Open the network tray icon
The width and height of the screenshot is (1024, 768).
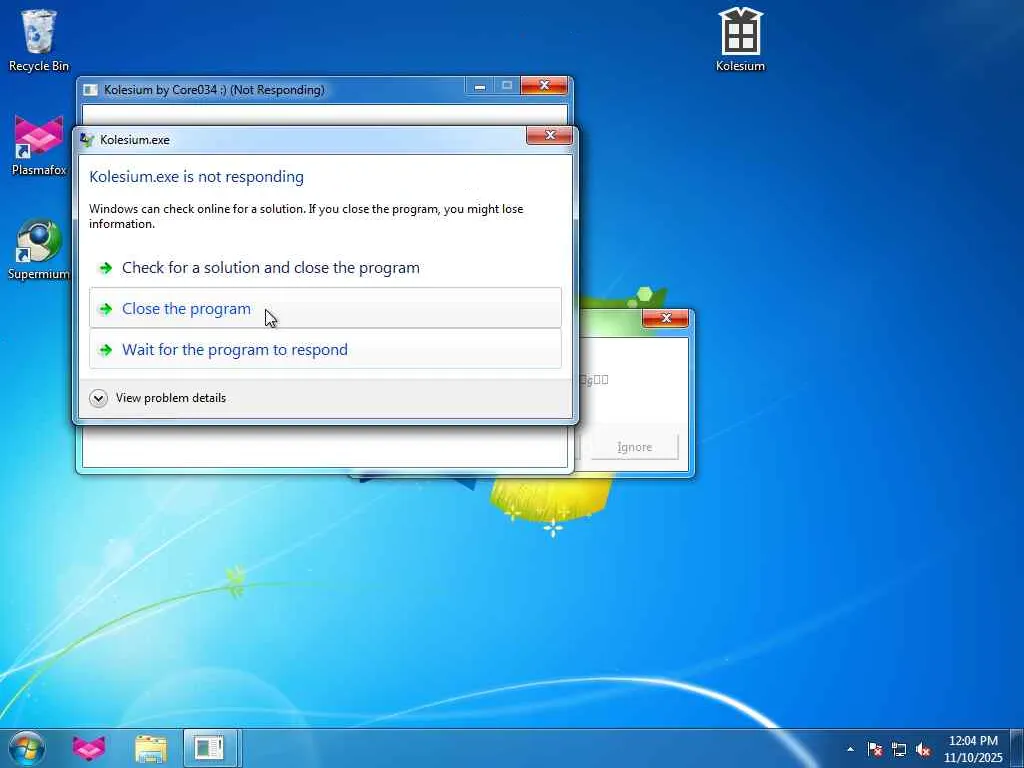coord(899,749)
